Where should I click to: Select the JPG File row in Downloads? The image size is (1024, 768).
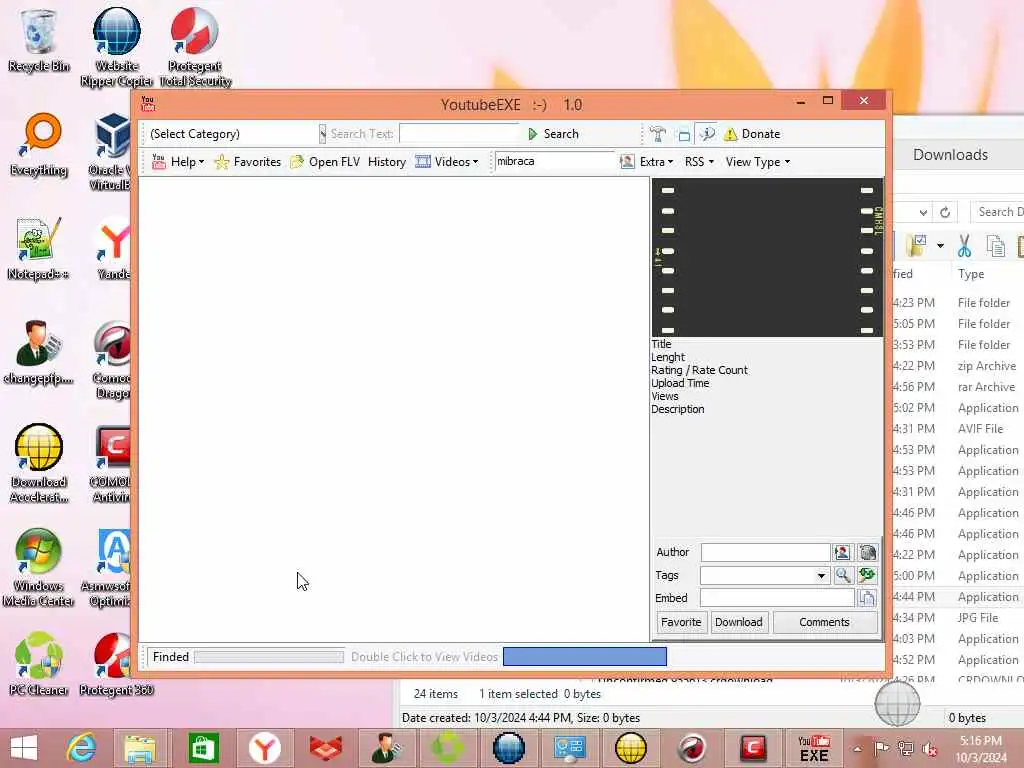958,618
